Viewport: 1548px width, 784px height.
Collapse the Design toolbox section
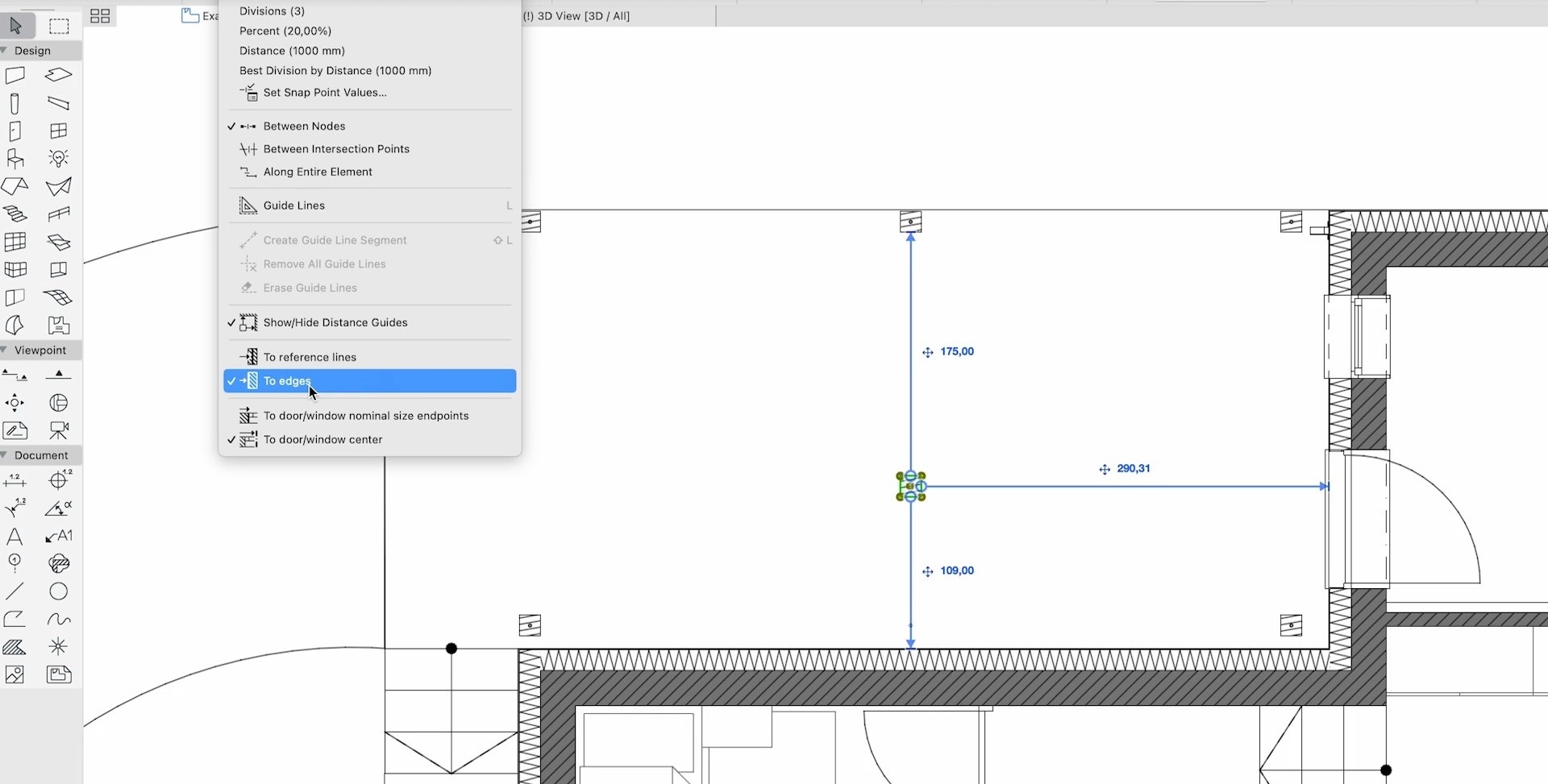coord(5,51)
